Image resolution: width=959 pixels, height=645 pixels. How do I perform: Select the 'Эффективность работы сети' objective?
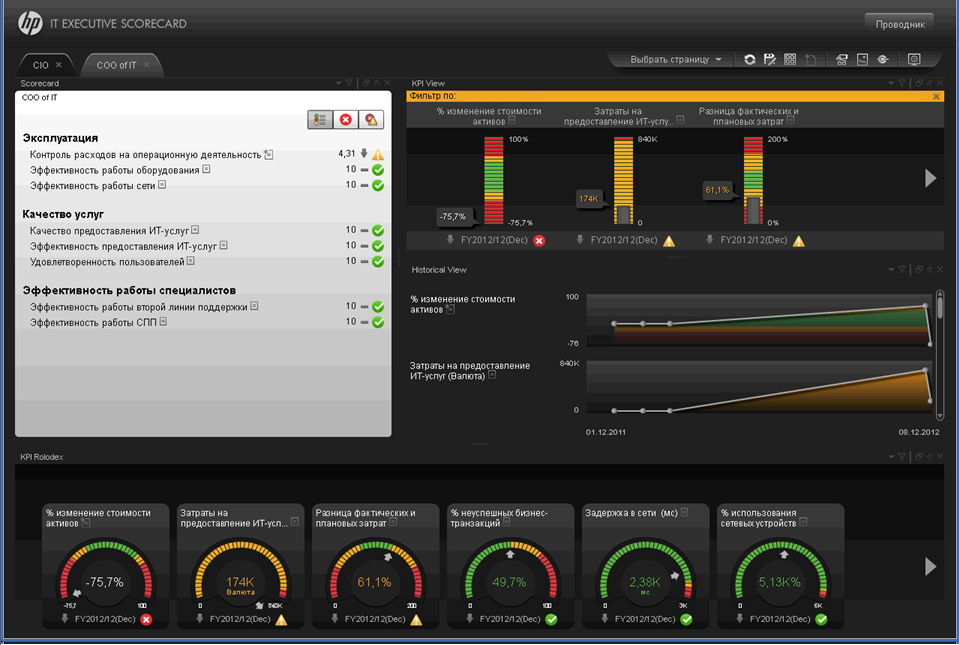pyautogui.click(x=92, y=185)
